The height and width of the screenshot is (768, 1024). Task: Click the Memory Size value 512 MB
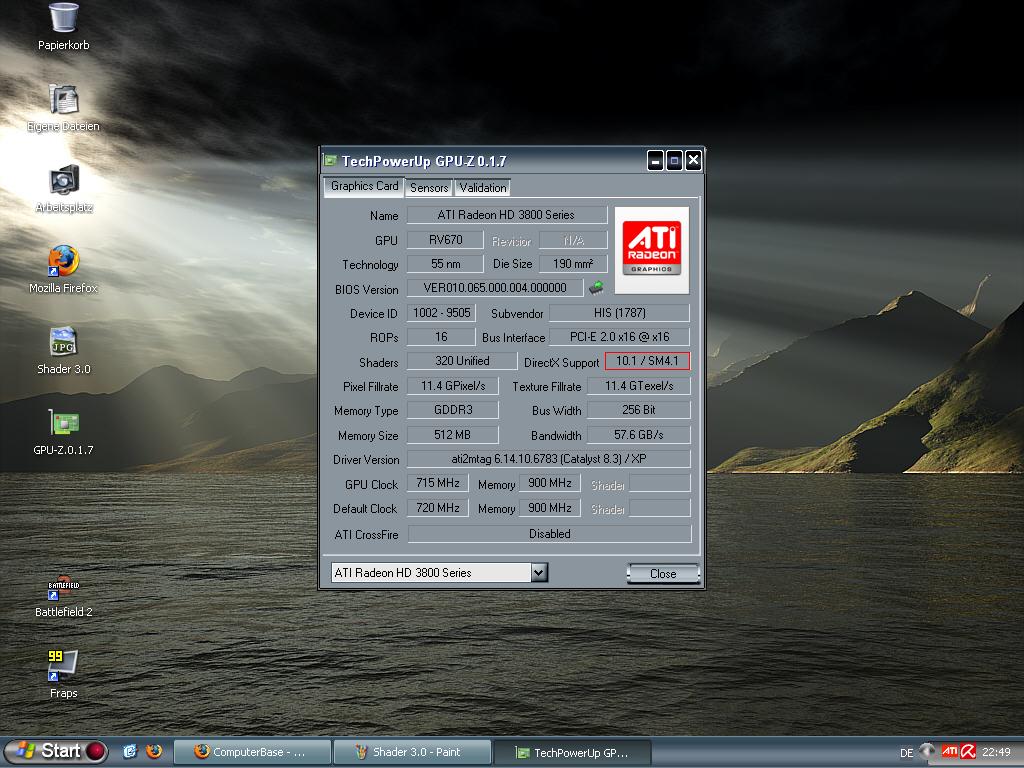pos(453,435)
